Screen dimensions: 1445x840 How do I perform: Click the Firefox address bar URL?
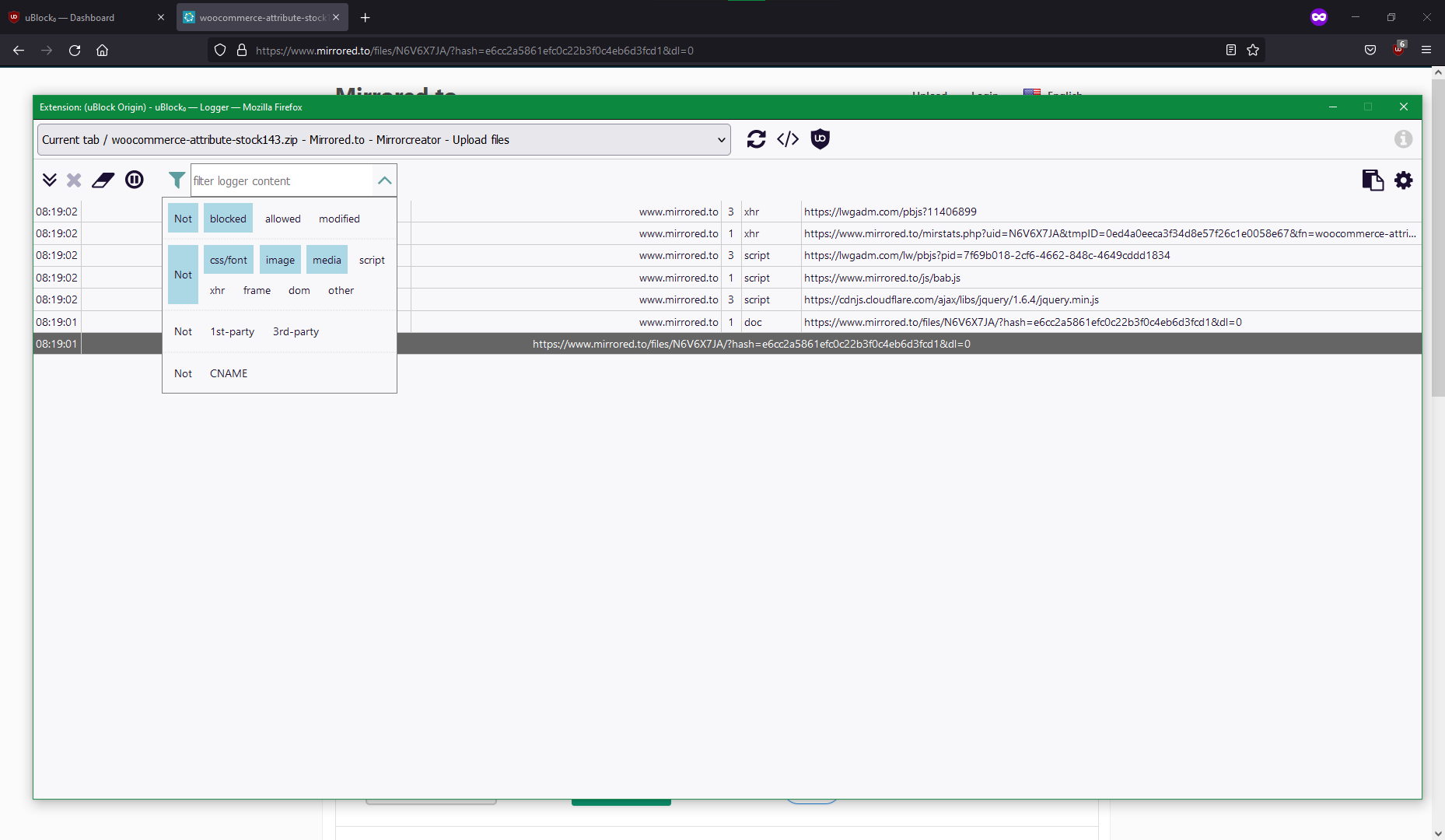pyautogui.click(x=474, y=51)
